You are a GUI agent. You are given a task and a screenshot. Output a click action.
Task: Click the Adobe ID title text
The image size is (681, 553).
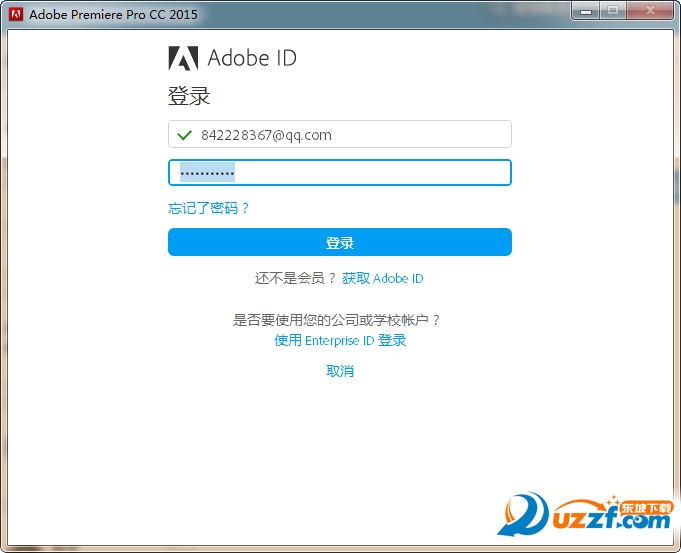pos(252,58)
